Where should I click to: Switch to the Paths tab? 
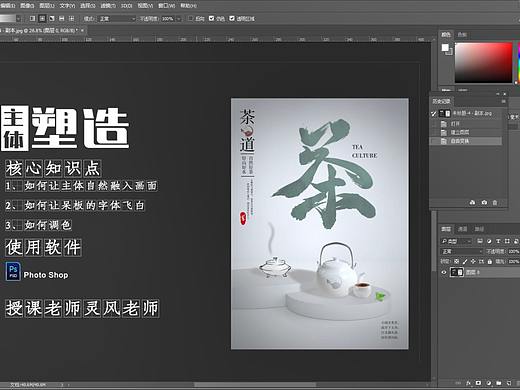click(479, 229)
